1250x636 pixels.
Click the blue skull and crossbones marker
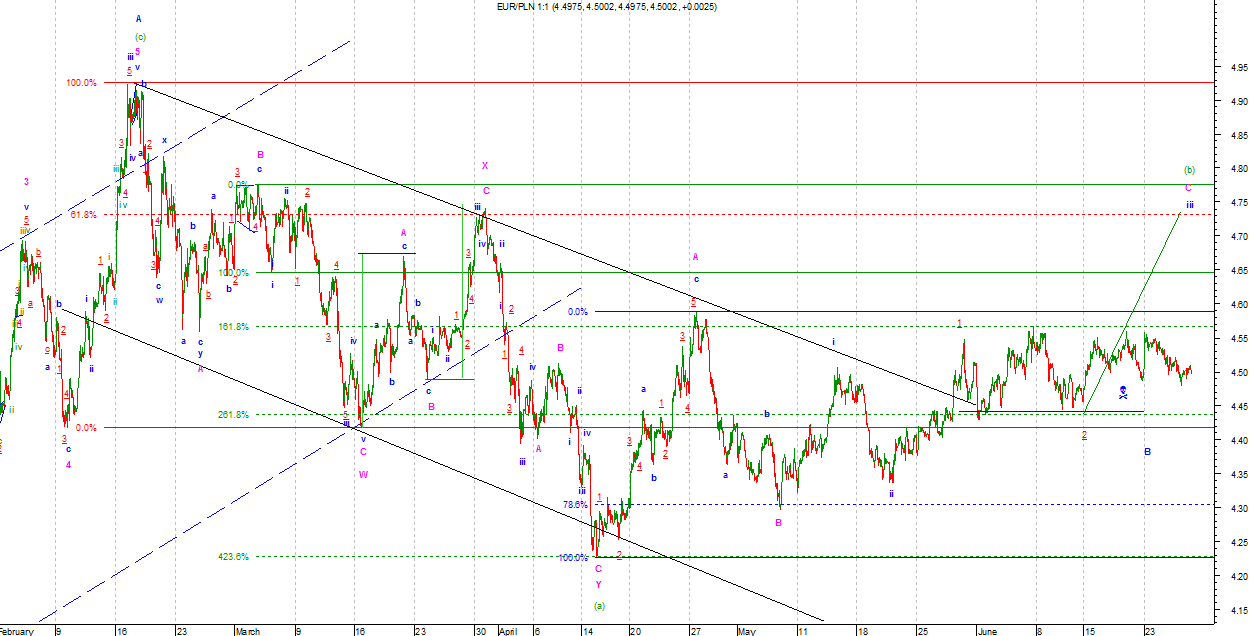(x=1123, y=392)
